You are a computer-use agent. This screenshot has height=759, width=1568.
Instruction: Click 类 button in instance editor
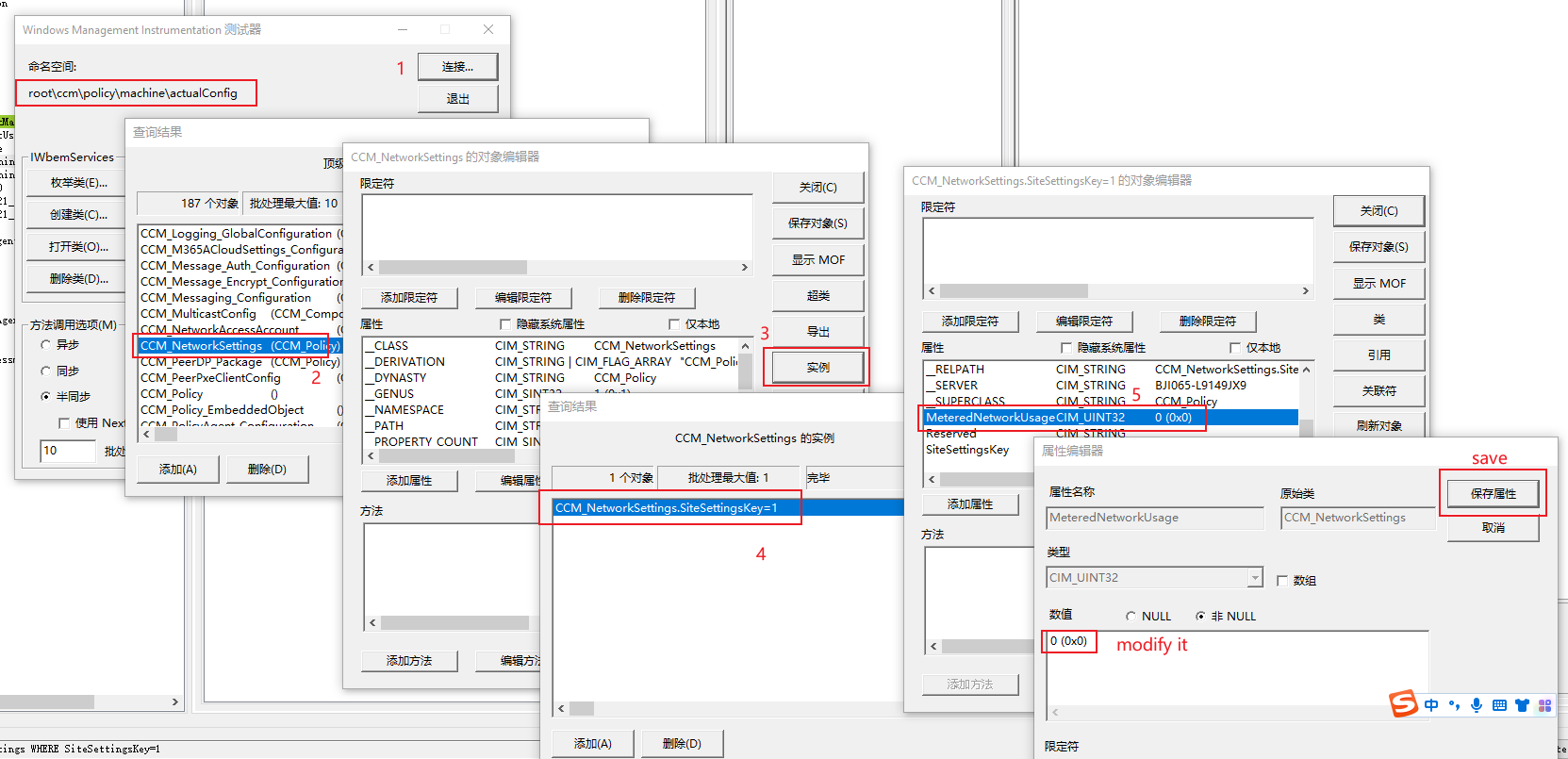pos(1378,320)
